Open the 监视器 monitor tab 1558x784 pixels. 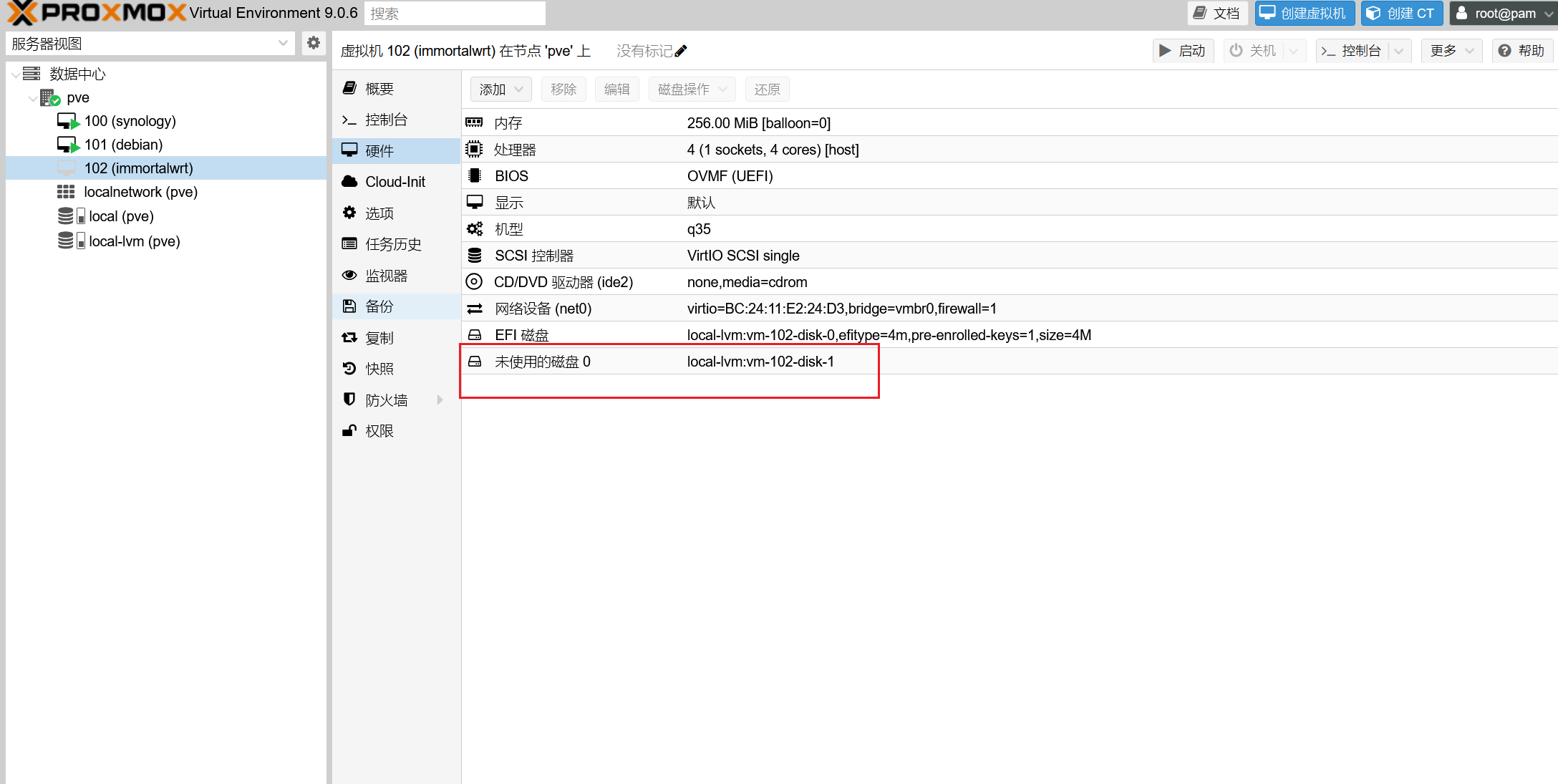click(396, 276)
